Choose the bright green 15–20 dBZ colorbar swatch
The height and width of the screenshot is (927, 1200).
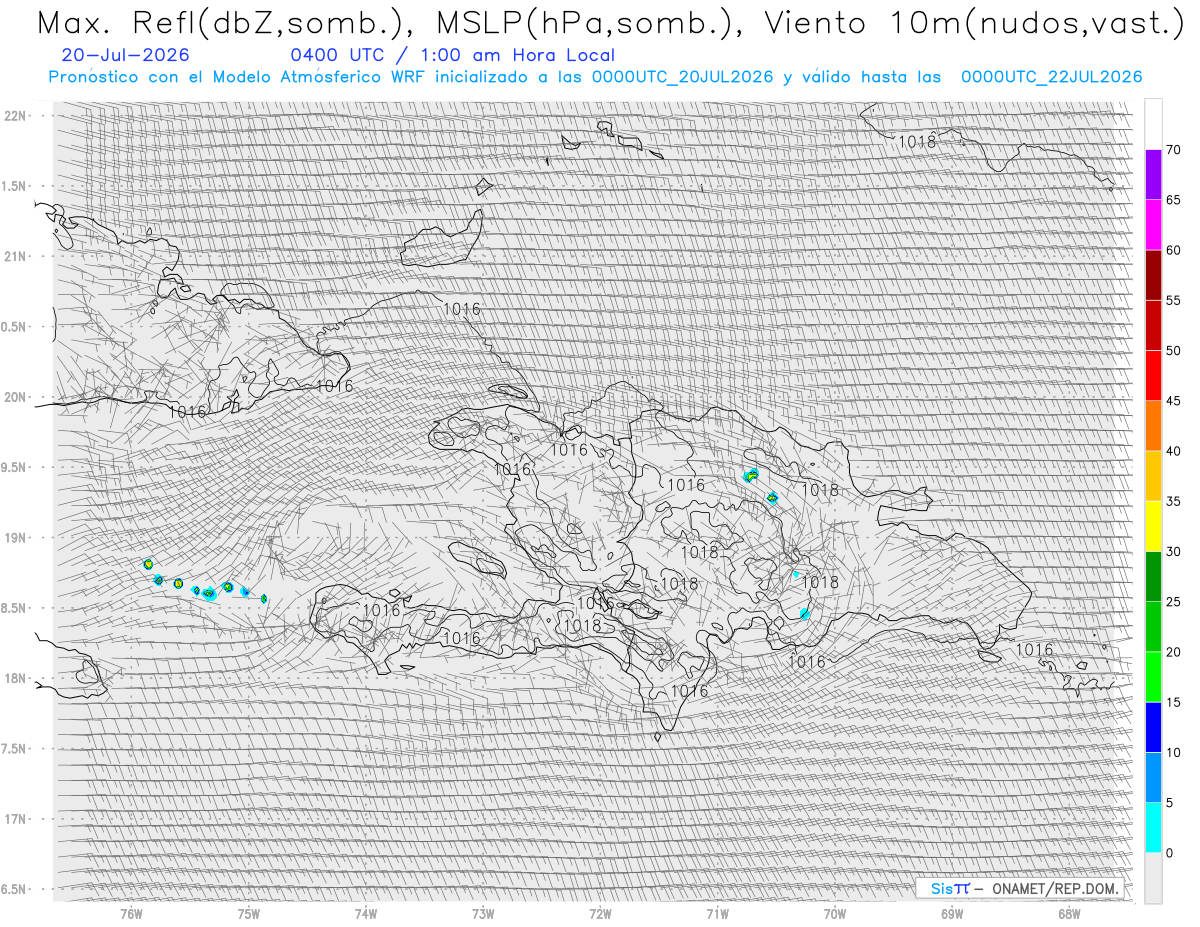coord(1153,677)
